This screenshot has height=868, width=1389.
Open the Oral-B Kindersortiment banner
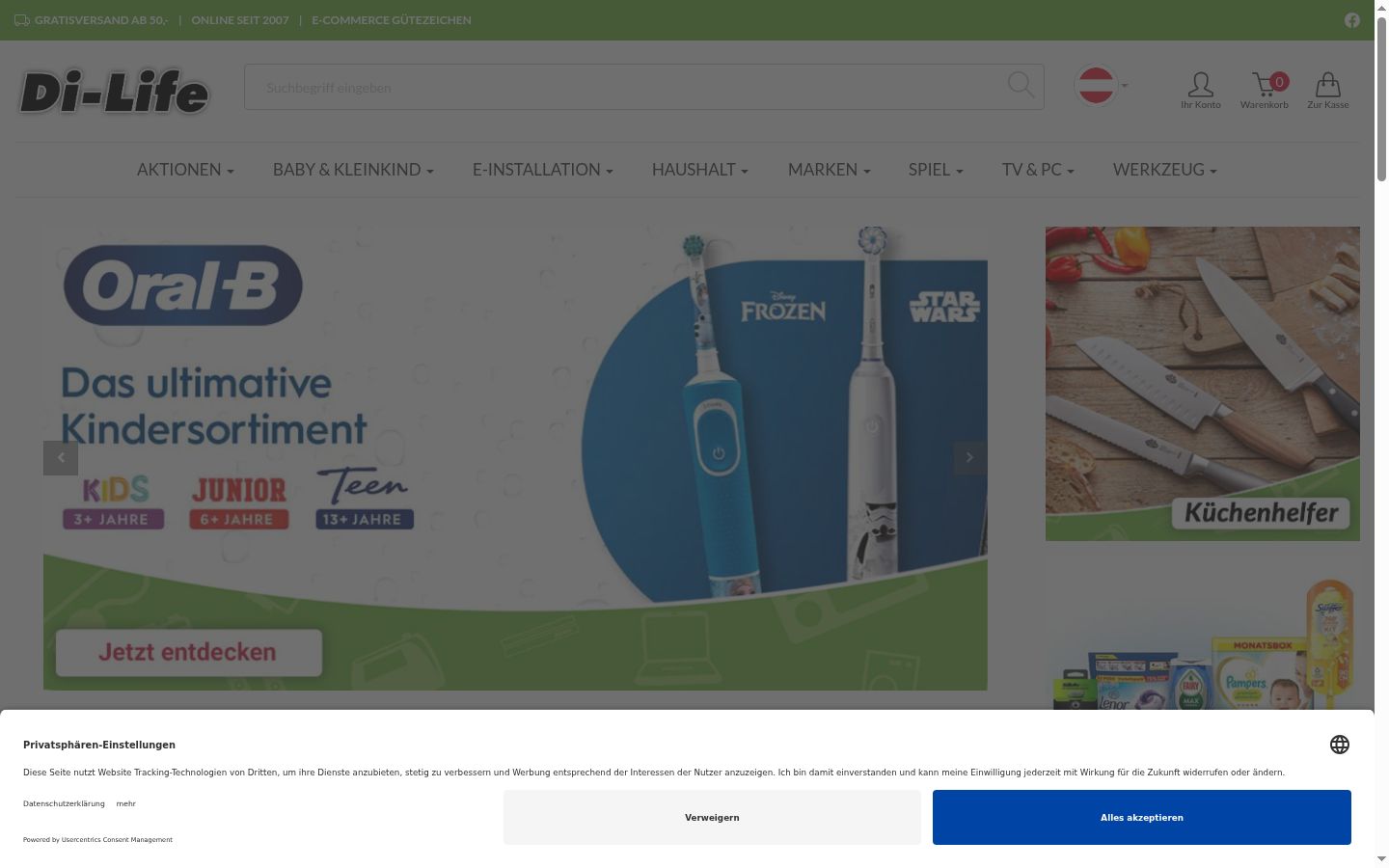click(515, 458)
